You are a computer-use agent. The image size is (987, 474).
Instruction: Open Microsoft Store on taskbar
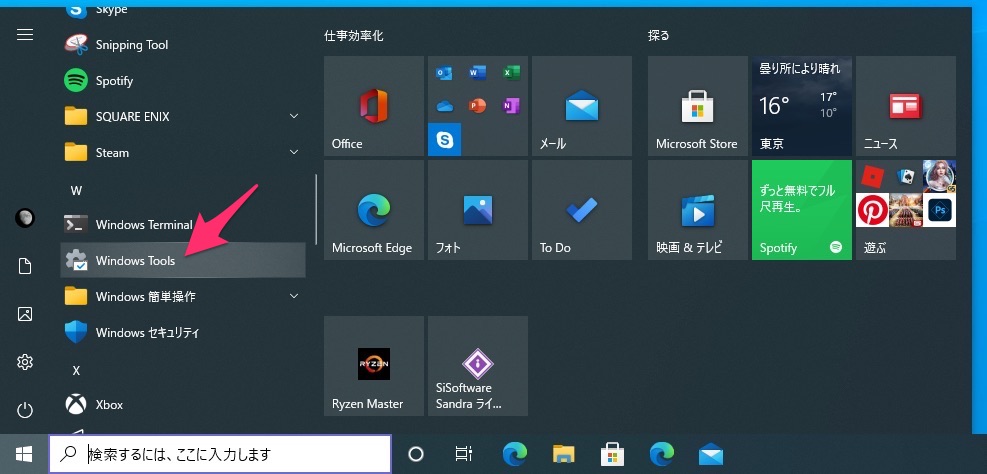(612, 454)
